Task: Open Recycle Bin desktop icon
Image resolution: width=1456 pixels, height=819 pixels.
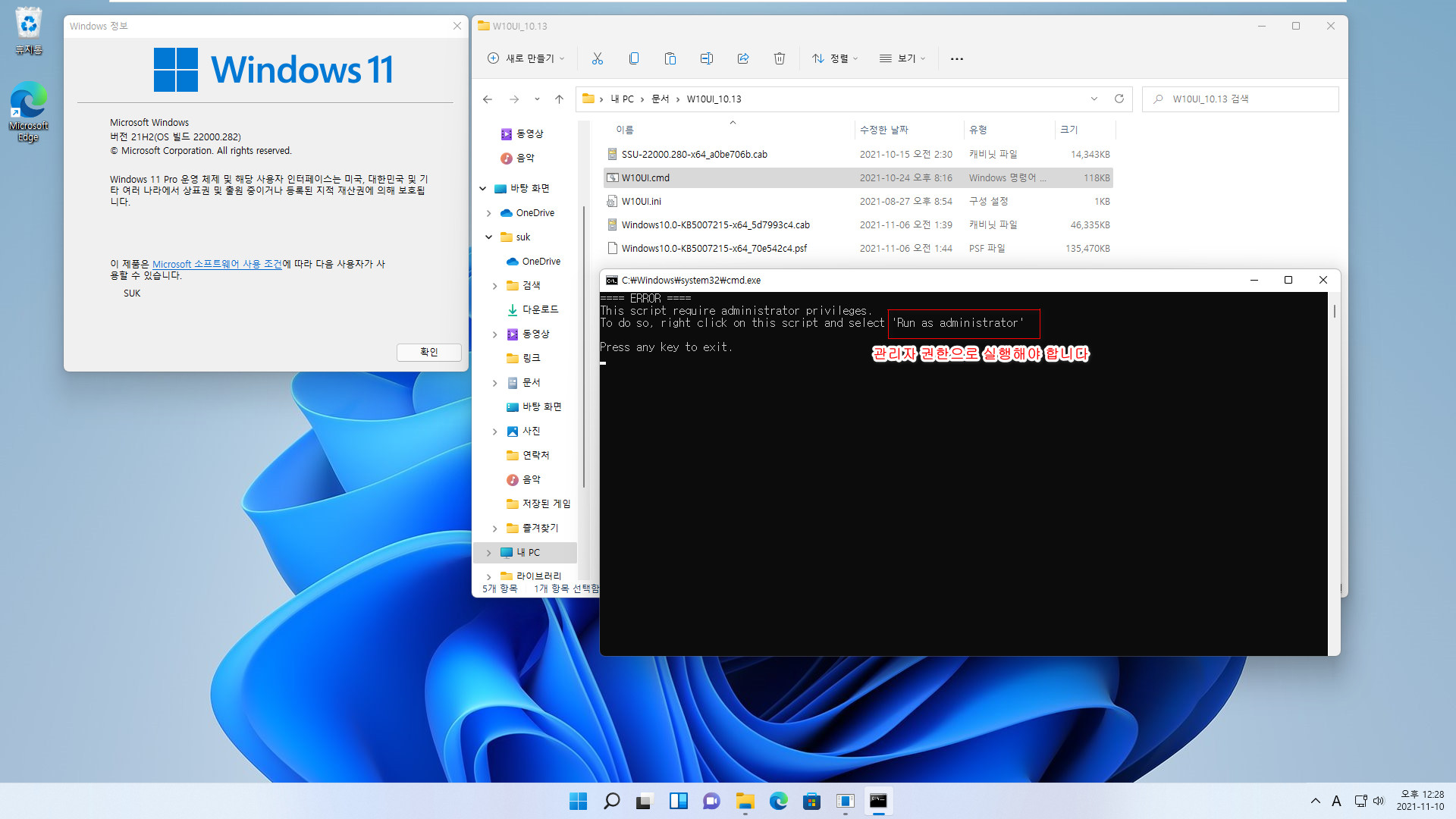Action: coord(28,31)
